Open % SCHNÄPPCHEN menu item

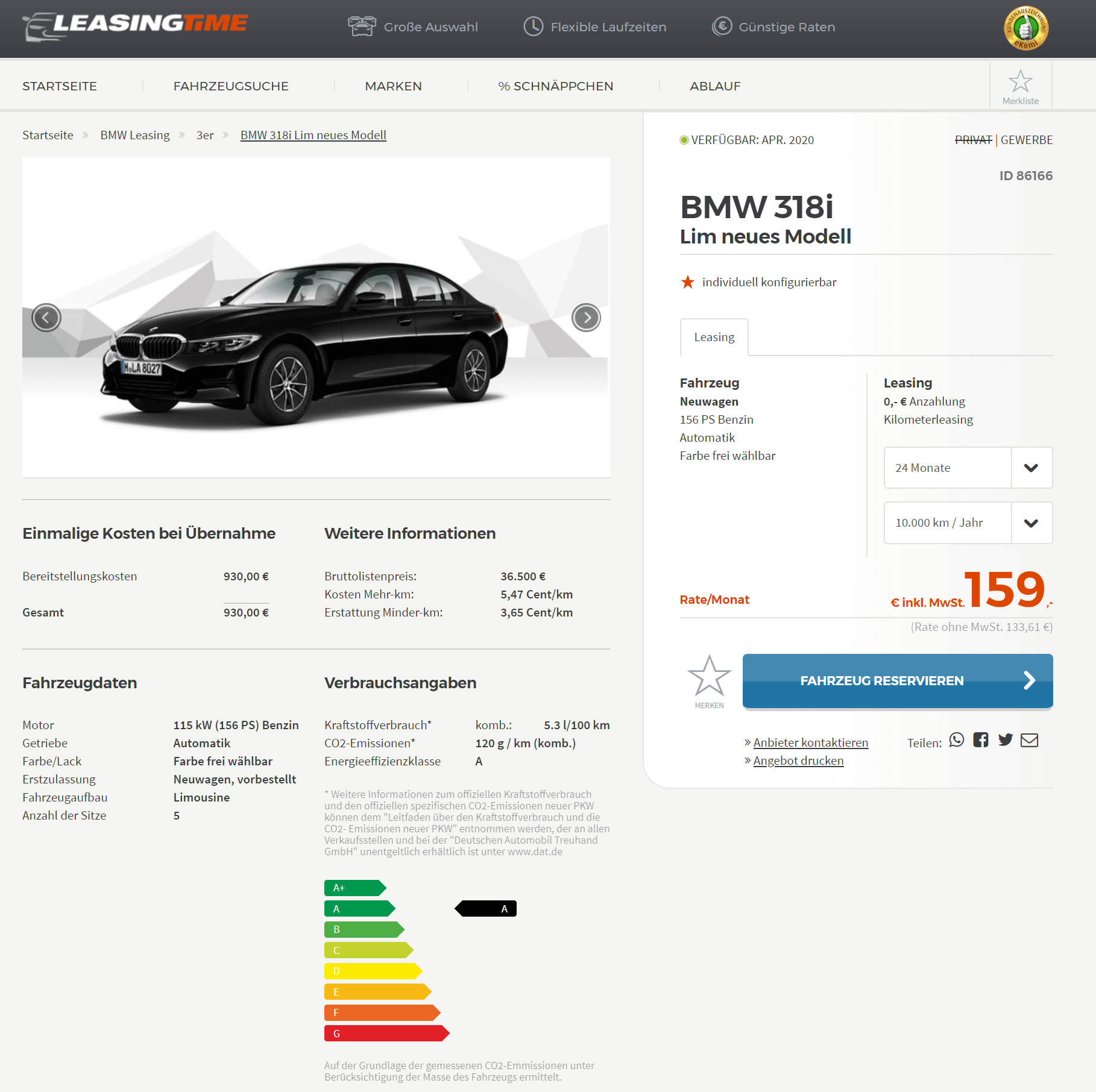click(x=555, y=86)
